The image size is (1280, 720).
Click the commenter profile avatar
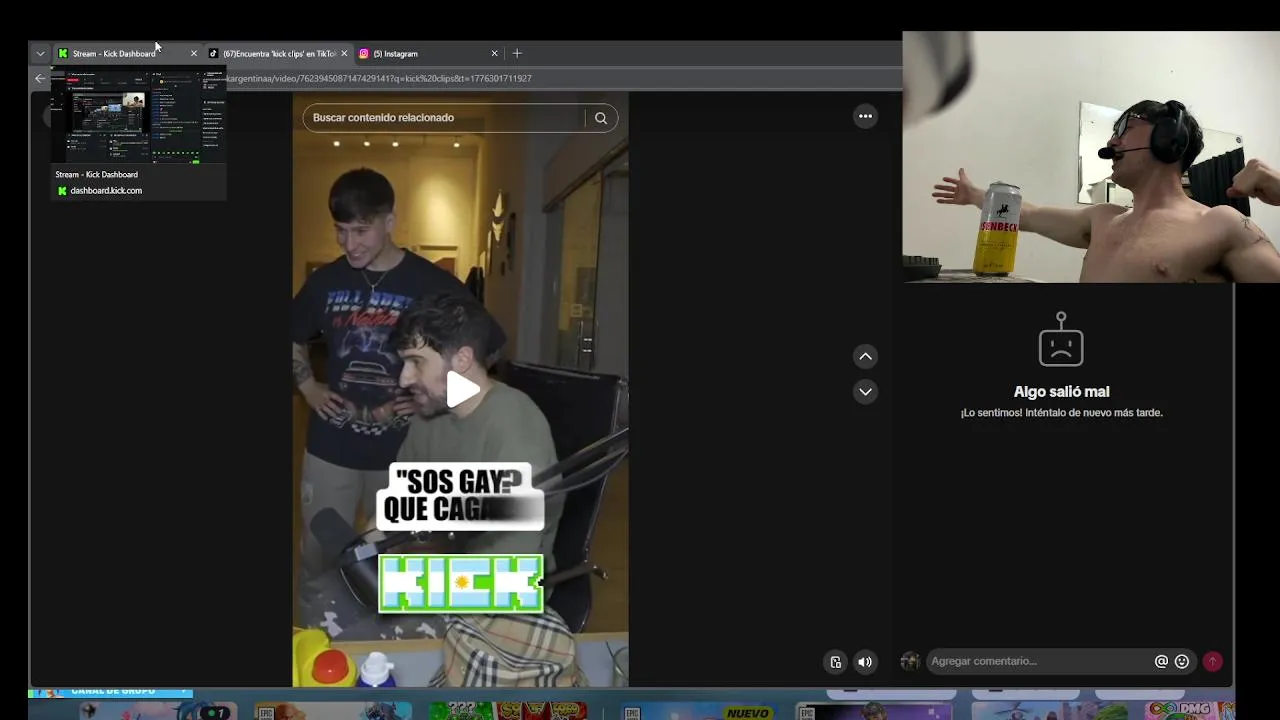(910, 661)
